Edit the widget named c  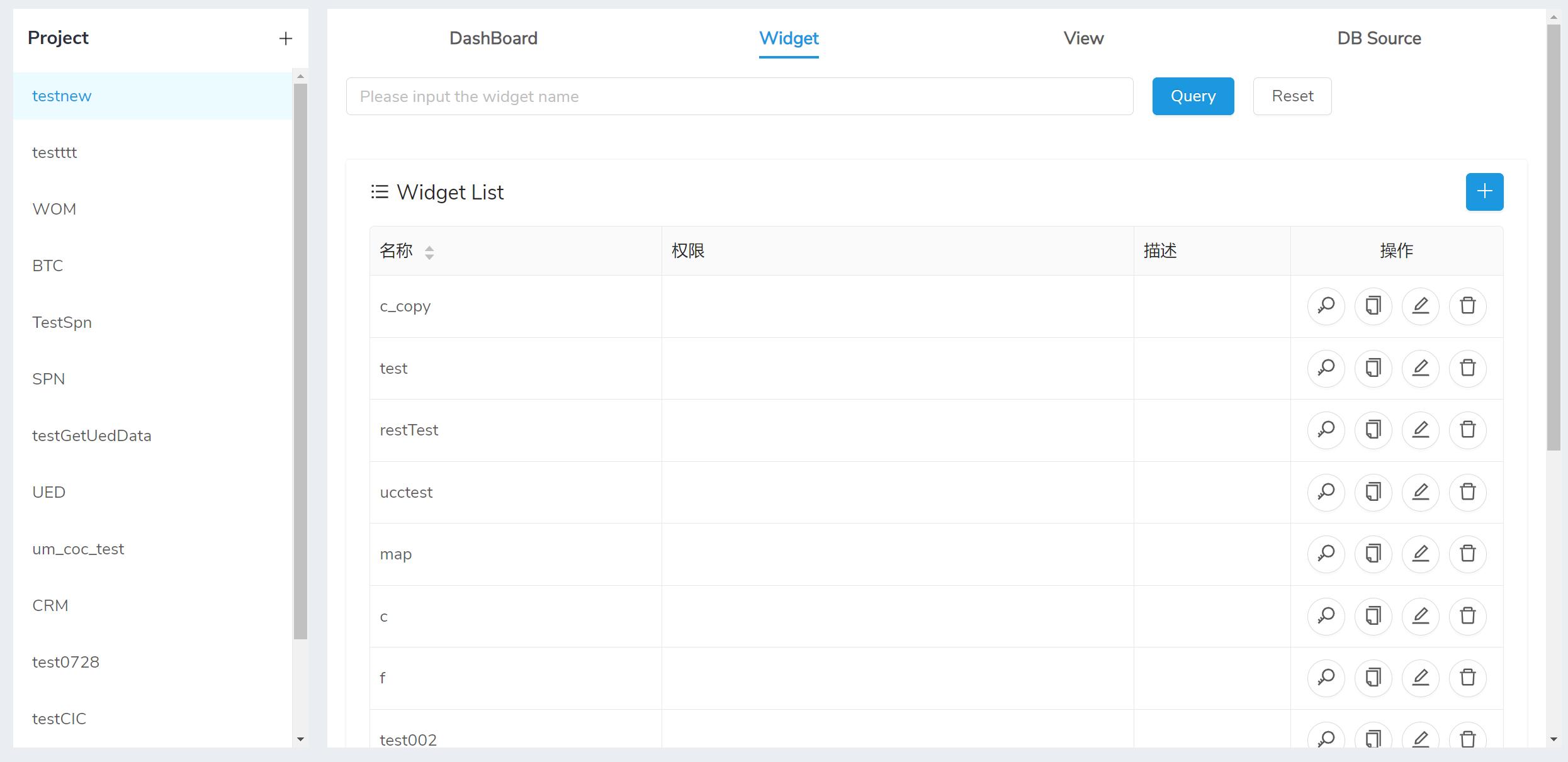[1420, 616]
